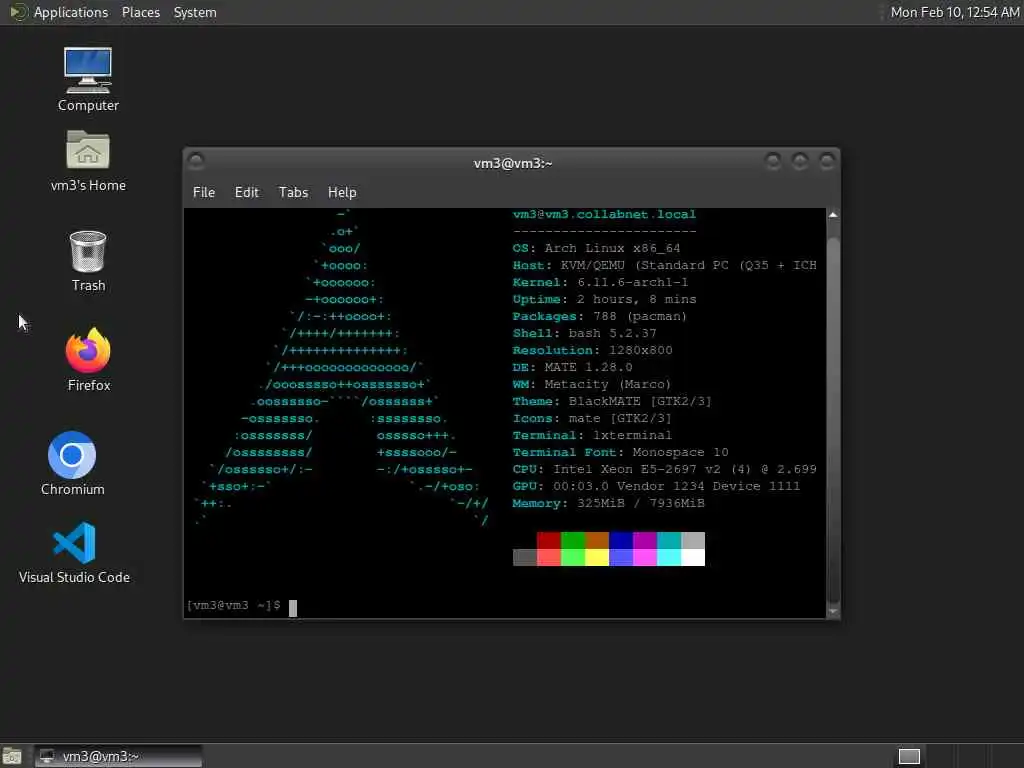Click the dark red color block in neofetch palette

(549, 540)
